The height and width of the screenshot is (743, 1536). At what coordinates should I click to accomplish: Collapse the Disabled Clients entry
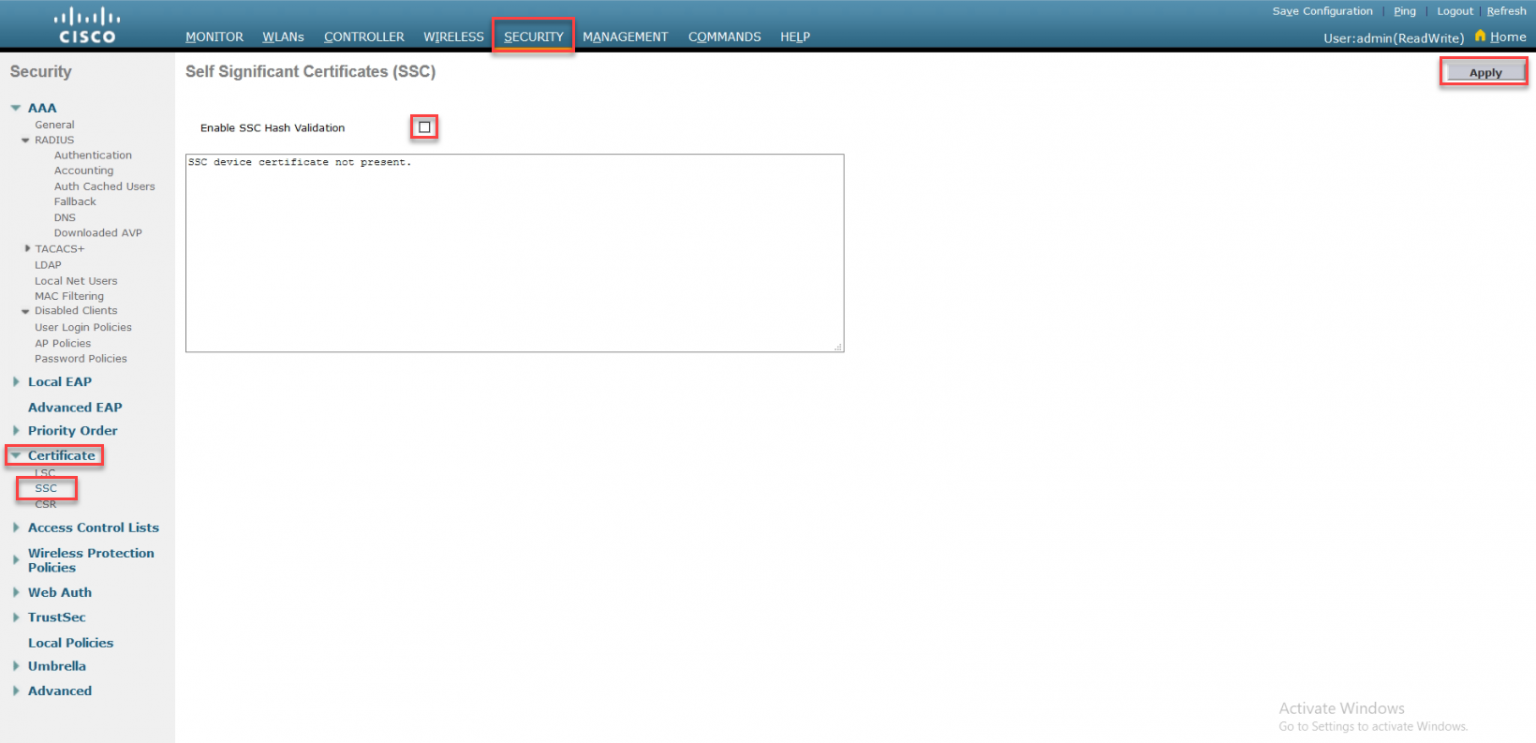(24, 311)
